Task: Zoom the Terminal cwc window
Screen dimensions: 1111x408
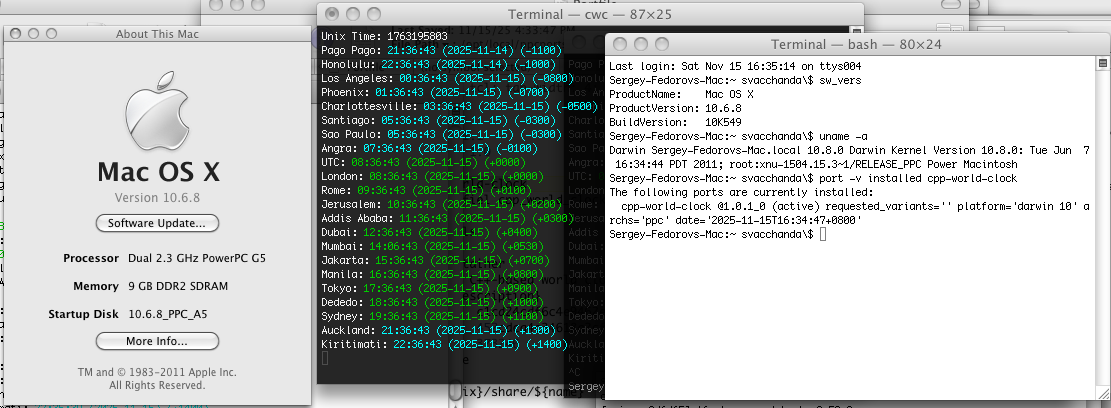Action: [x=373, y=14]
